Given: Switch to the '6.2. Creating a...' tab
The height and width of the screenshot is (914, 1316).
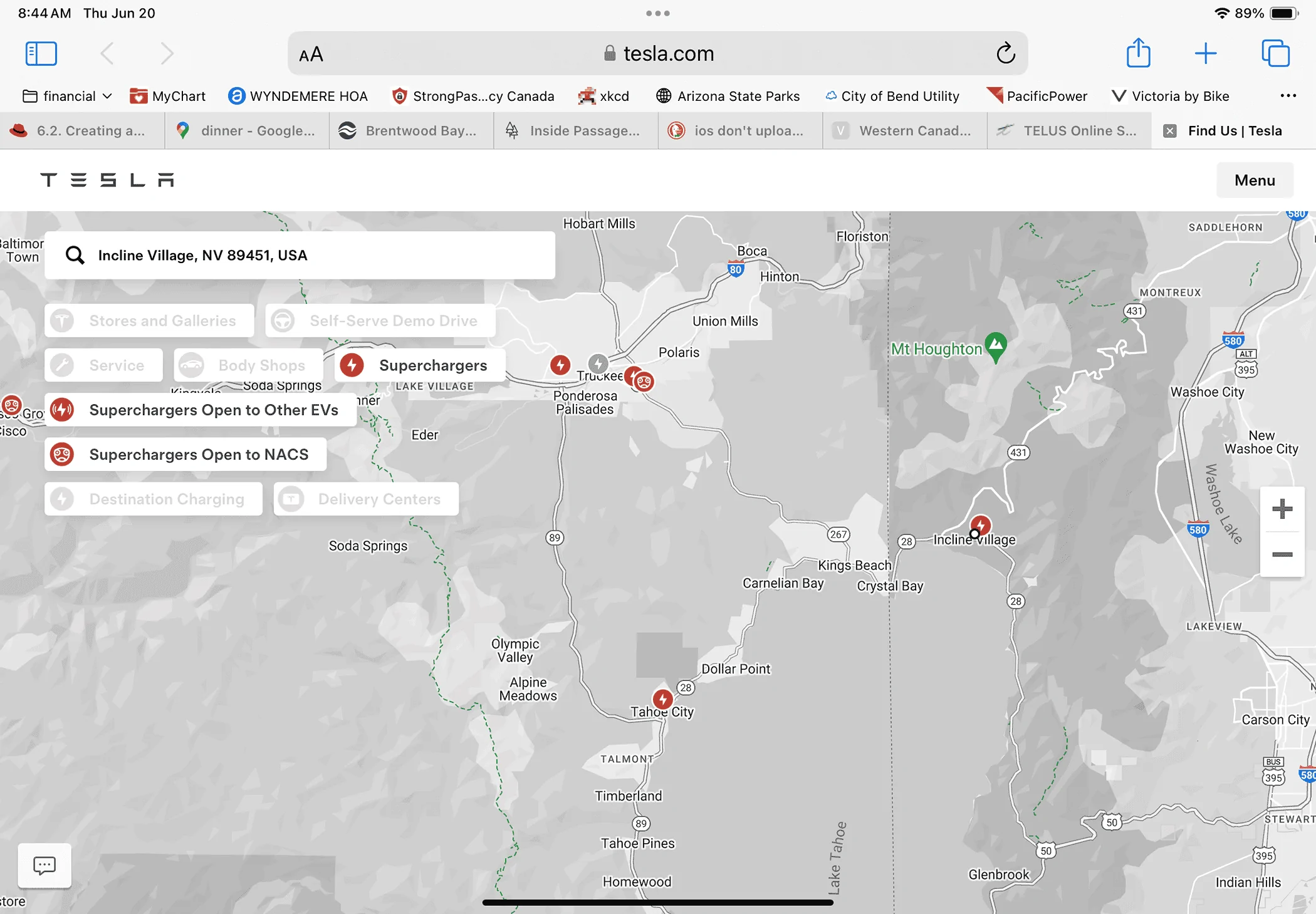Looking at the screenshot, I should tap(82, 131).
